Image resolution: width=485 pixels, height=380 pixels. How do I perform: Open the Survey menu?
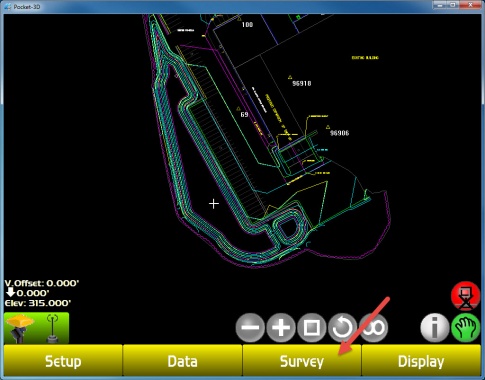pos(302,361)
